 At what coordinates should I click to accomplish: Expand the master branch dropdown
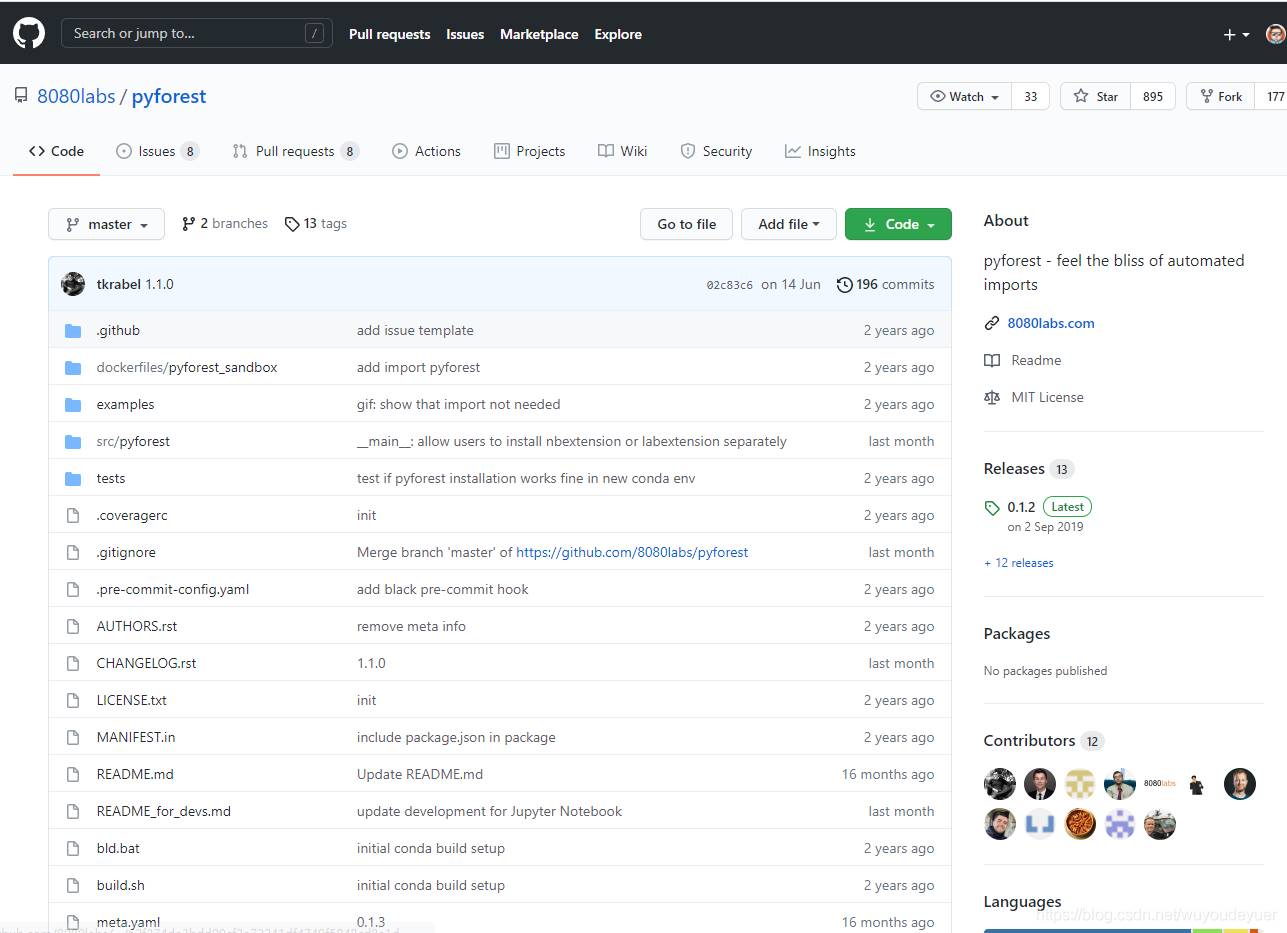tap(106, 224)
